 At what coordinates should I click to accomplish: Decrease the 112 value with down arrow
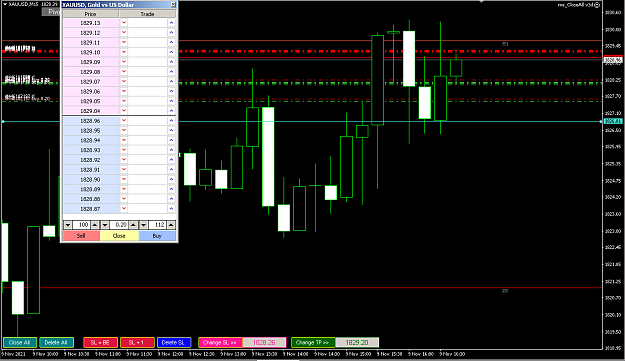[x=143, y=225]
